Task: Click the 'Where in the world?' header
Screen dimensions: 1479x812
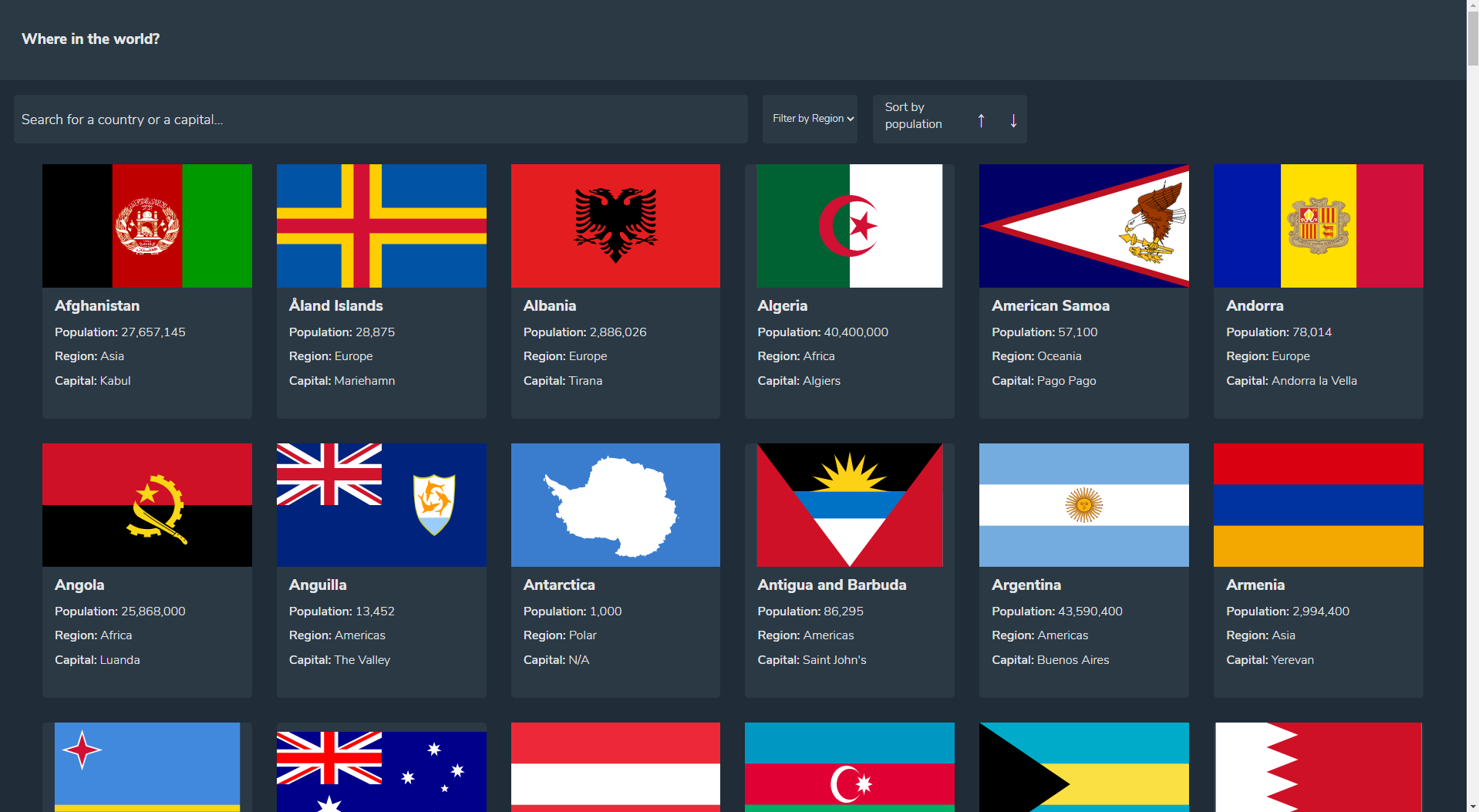Action: (x=89, y=39)
